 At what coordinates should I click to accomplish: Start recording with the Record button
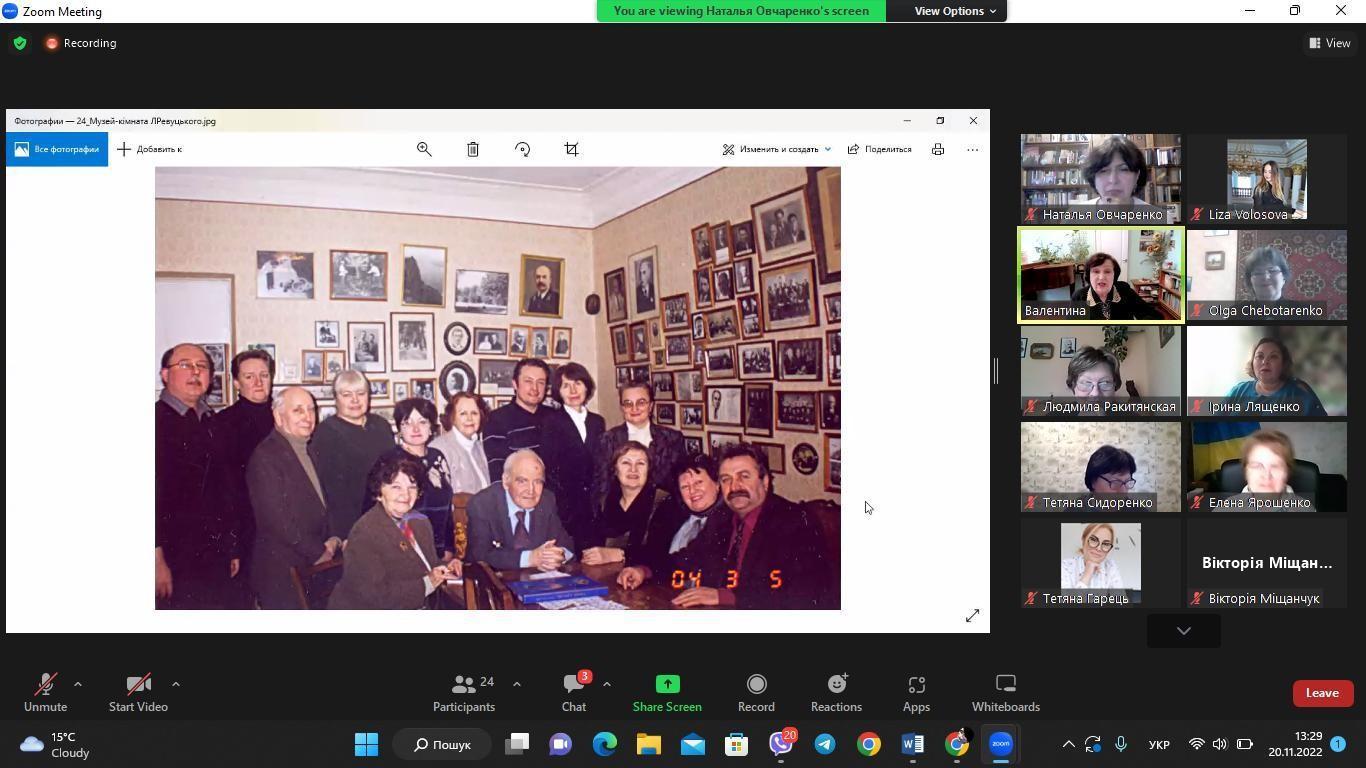click(x=756, y=692)
